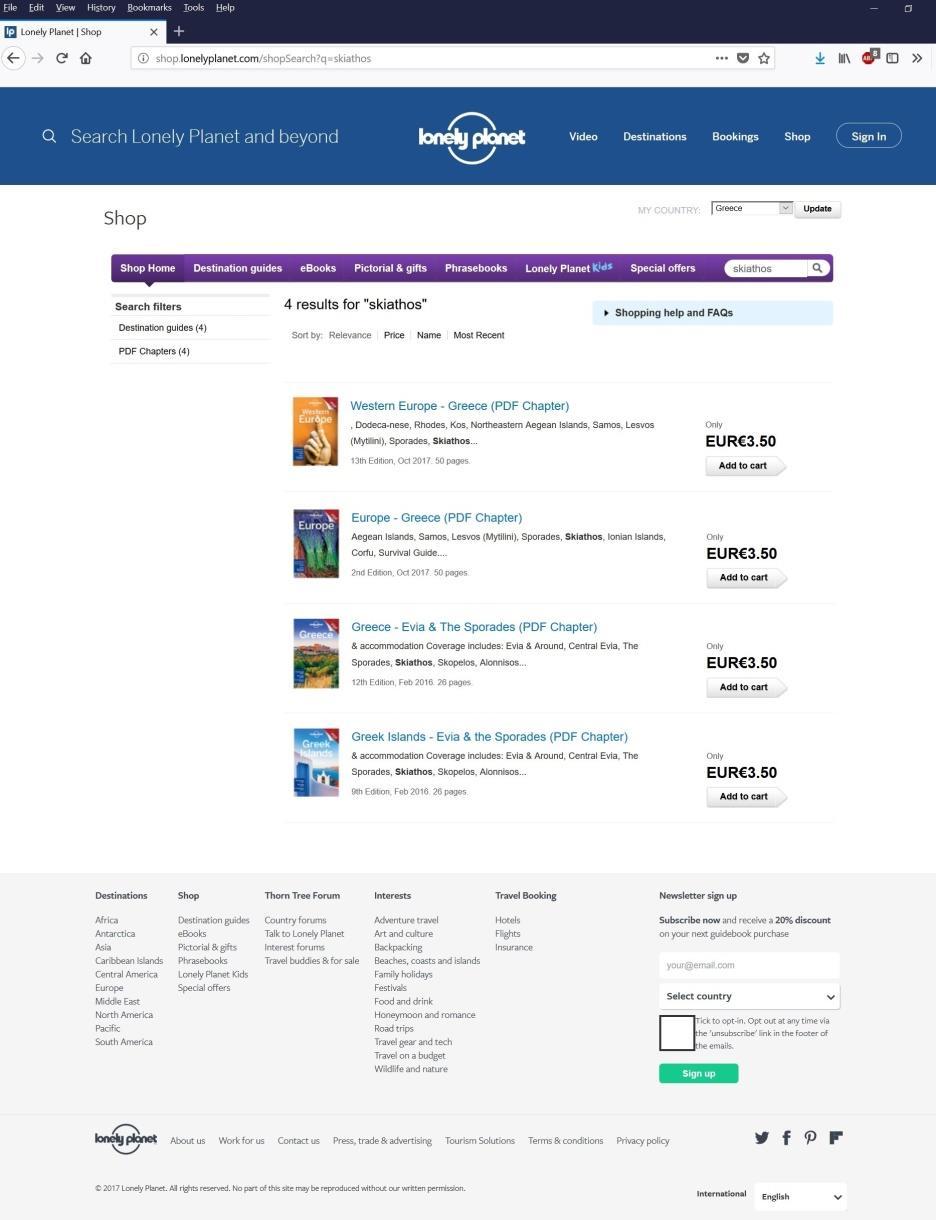Click the Greek Islands book cover thumbnail
Viewport: 936px width, 1220px height.
pos(316,762)
